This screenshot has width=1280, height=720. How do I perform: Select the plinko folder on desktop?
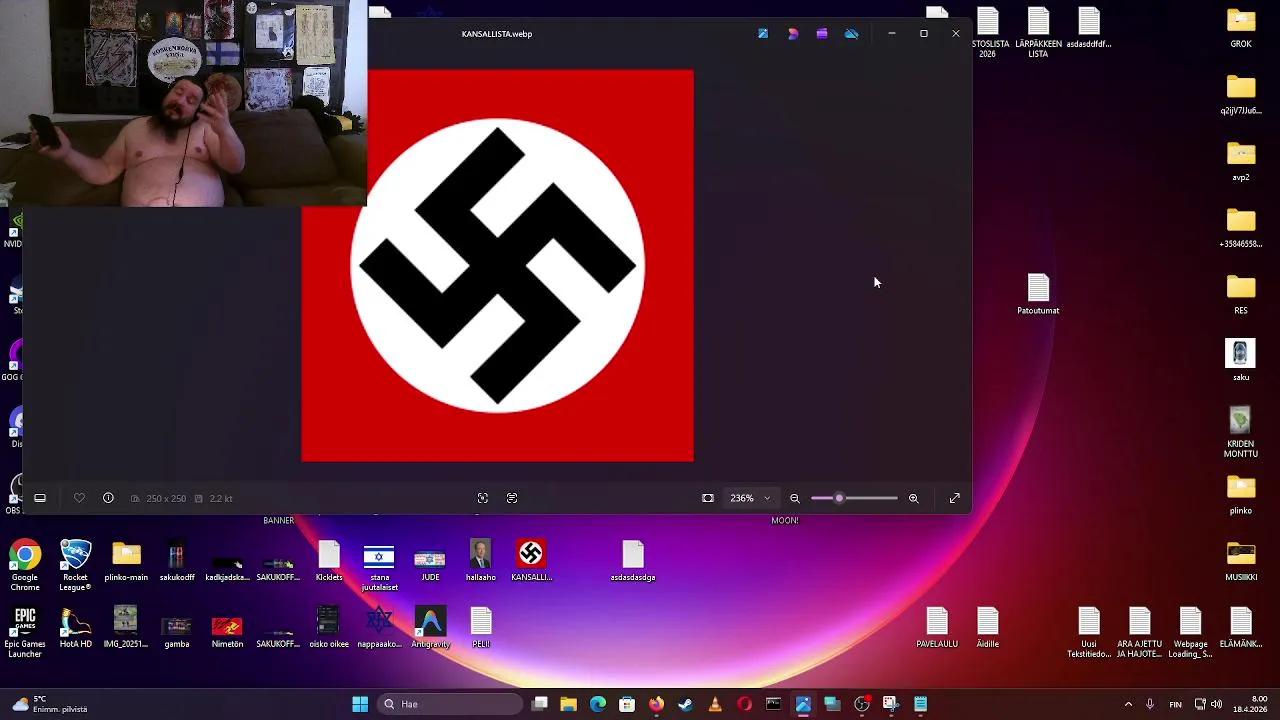point(1241,495)
